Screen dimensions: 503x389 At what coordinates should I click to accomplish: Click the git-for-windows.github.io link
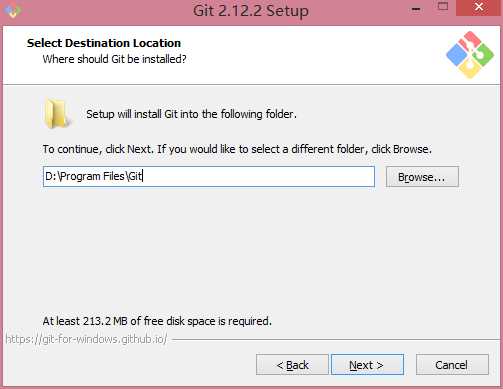[x=86, y=339]
